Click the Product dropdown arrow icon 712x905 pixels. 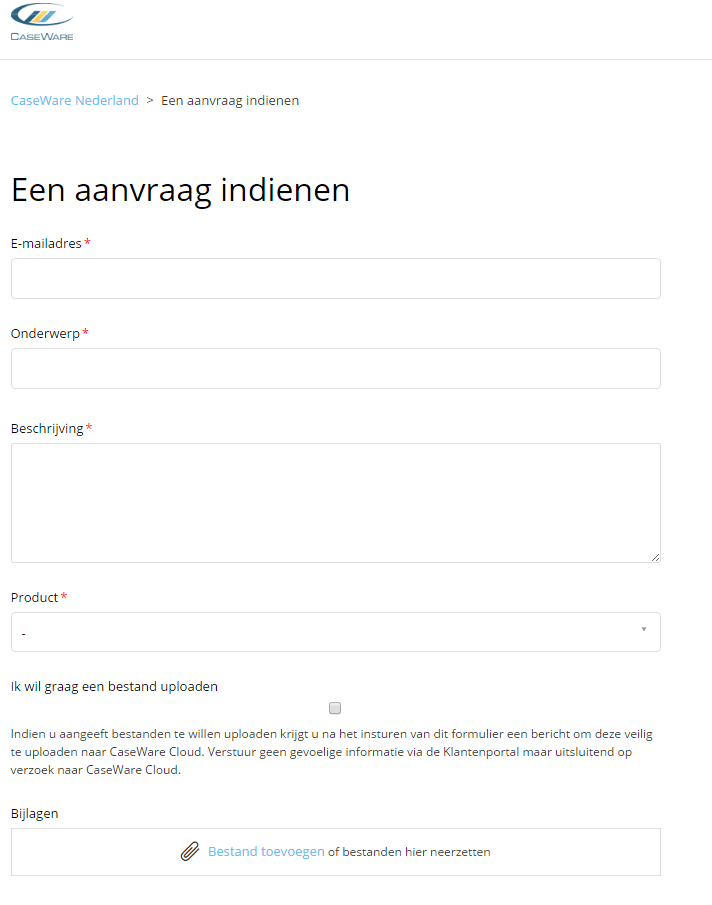coord(644,629)
